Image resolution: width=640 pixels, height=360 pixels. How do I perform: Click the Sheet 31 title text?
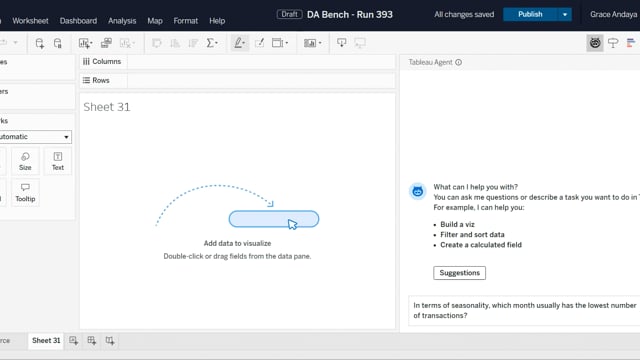[x=107, y=107]
